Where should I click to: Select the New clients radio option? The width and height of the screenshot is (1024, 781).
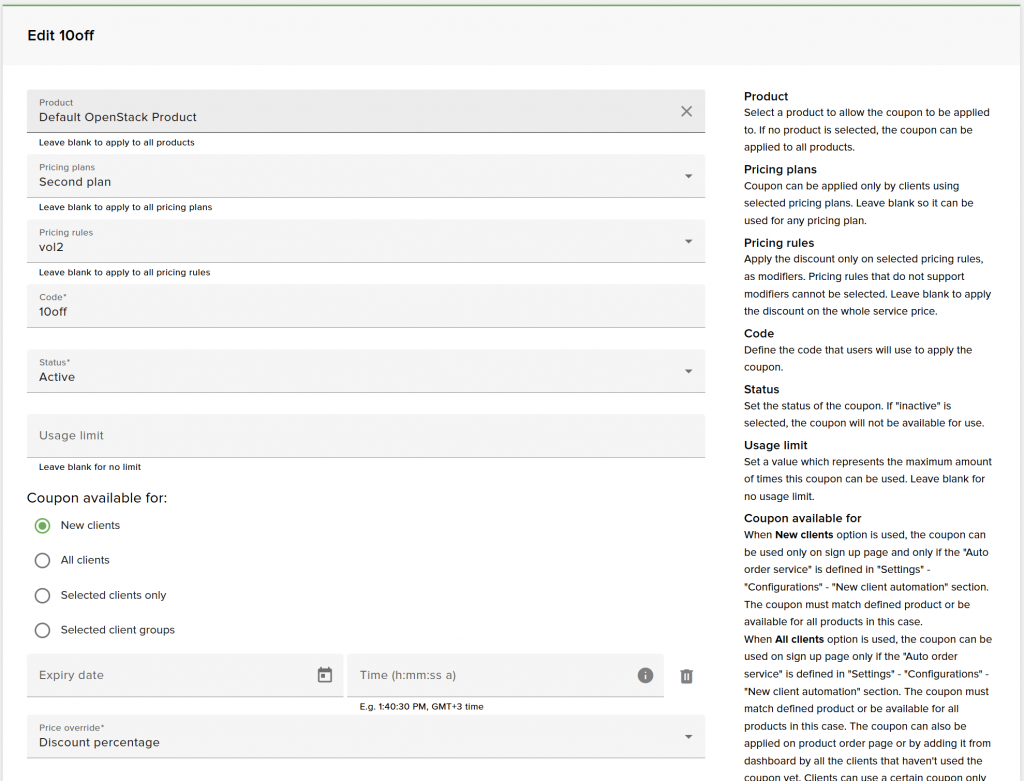coord(42,526)
